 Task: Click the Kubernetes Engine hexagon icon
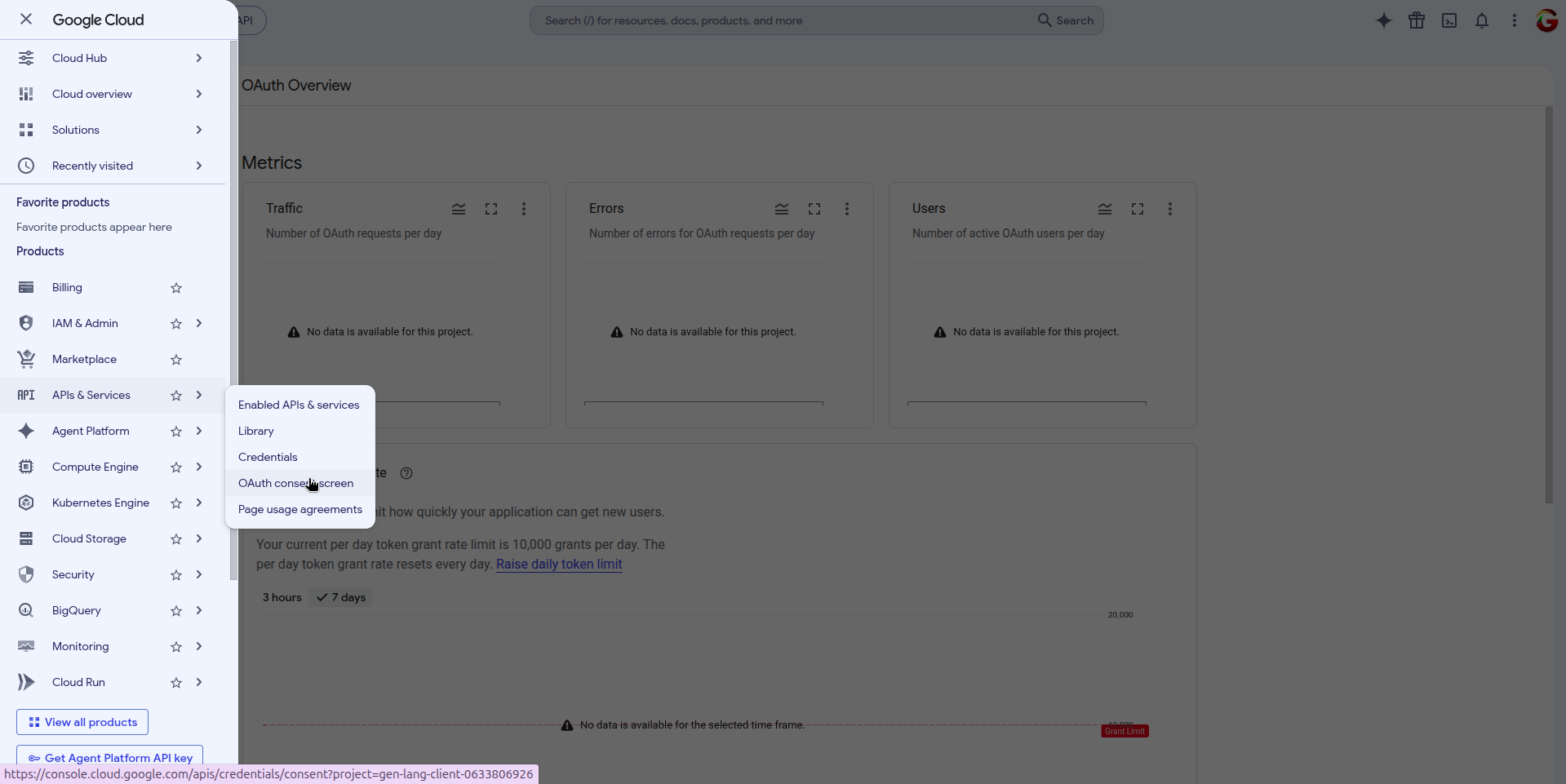(26, 503)
